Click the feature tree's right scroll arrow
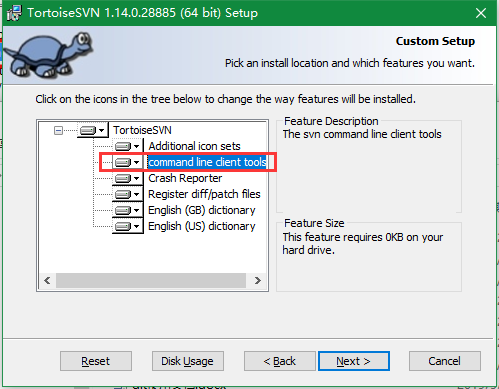Viewport: 499px width, 389px height. click(x=257, y=280)
